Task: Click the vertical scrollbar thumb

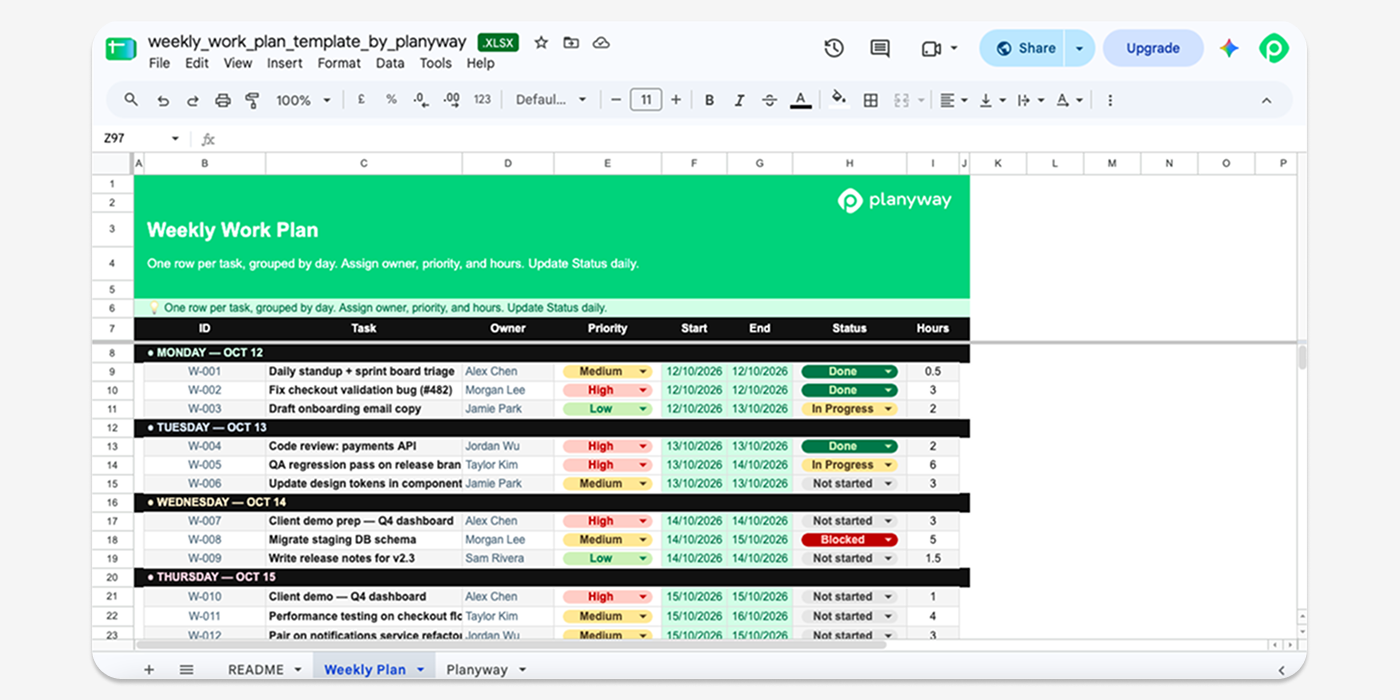Action: 1302,357
